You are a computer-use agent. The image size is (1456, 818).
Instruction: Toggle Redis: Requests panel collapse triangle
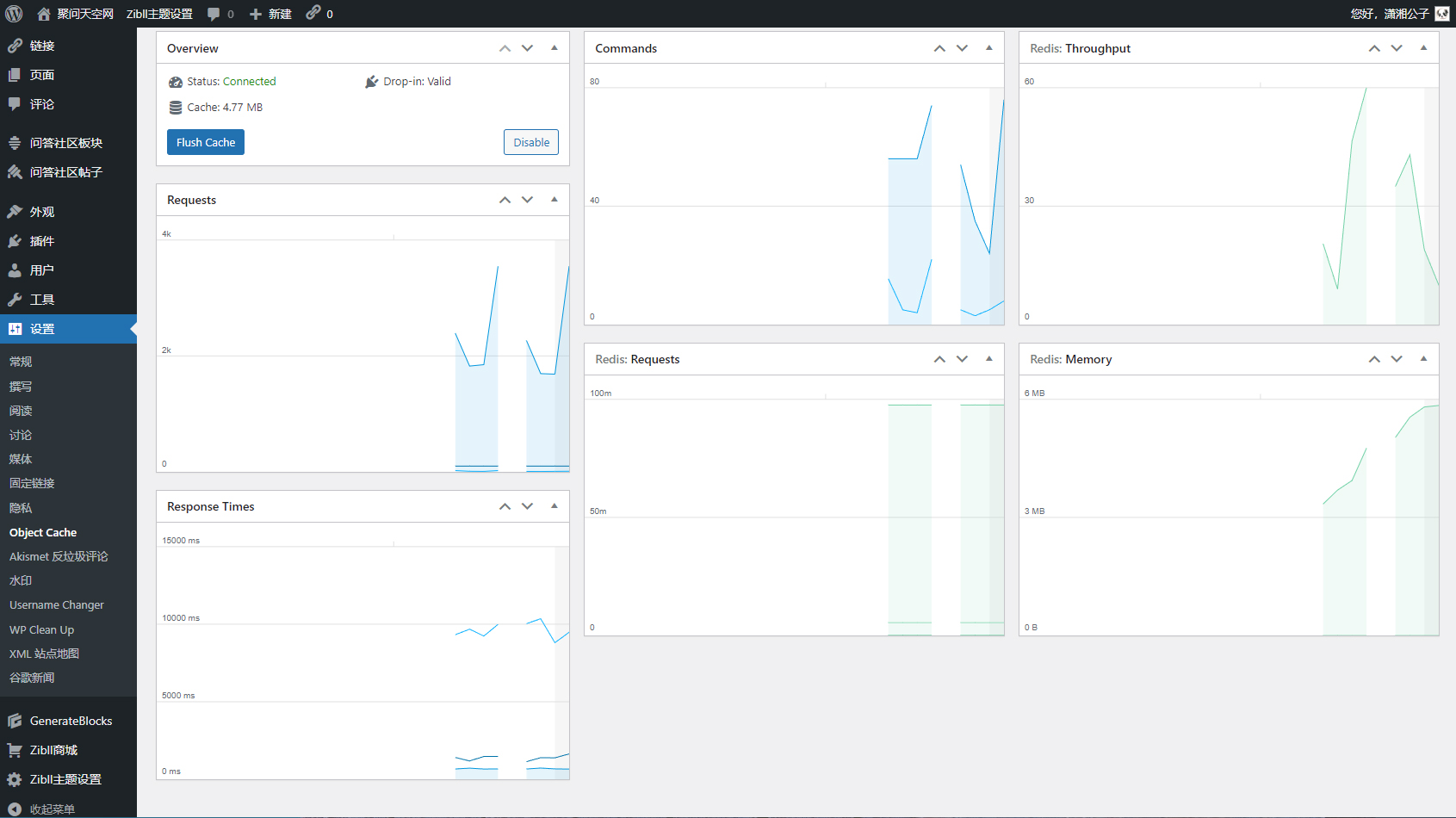coord(989,359)
